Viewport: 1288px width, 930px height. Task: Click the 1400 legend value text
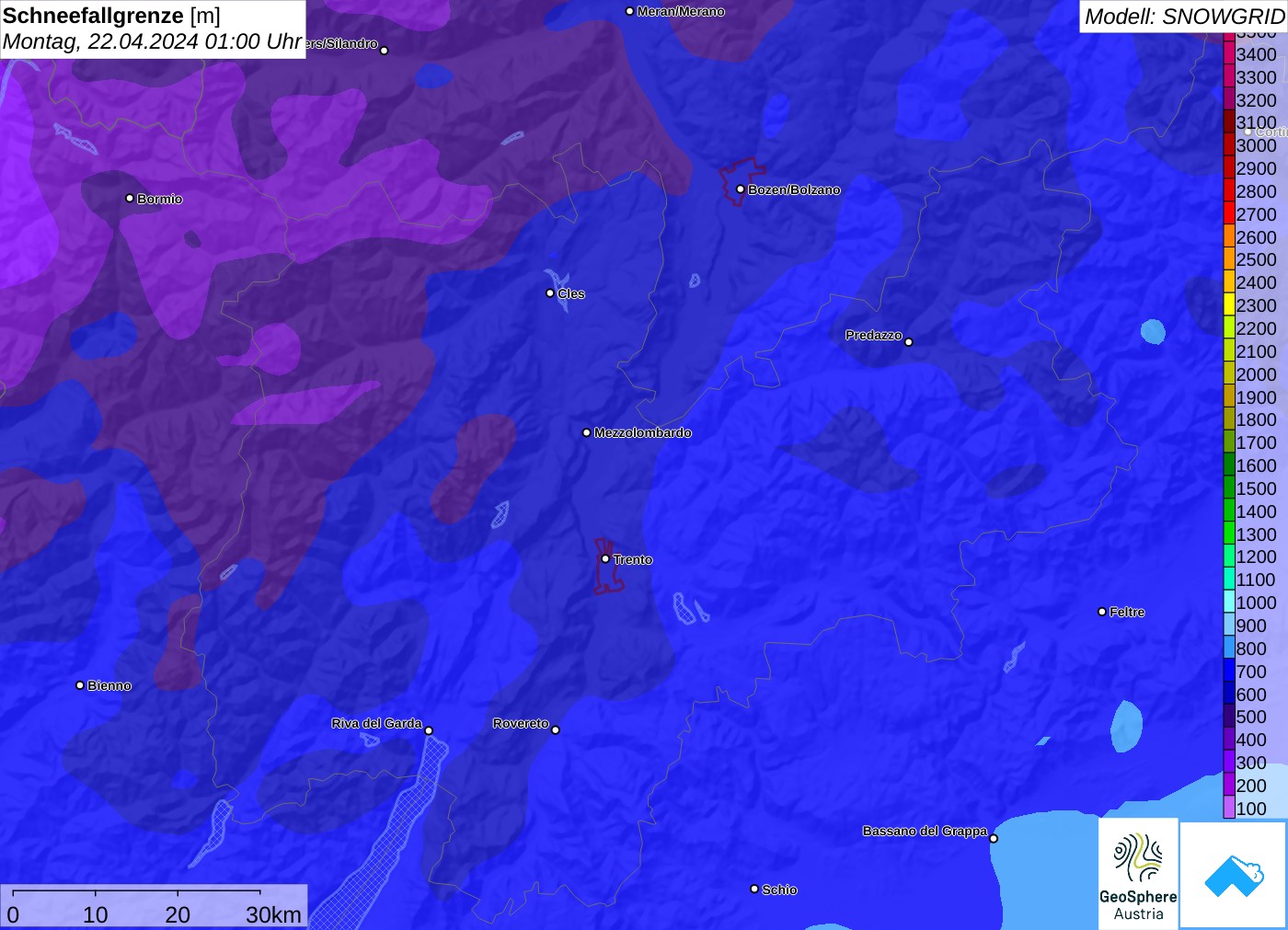point(1257,511)
